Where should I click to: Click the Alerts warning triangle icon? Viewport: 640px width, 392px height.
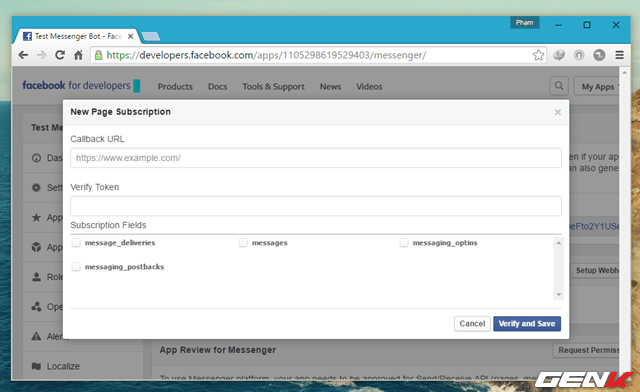36,336
